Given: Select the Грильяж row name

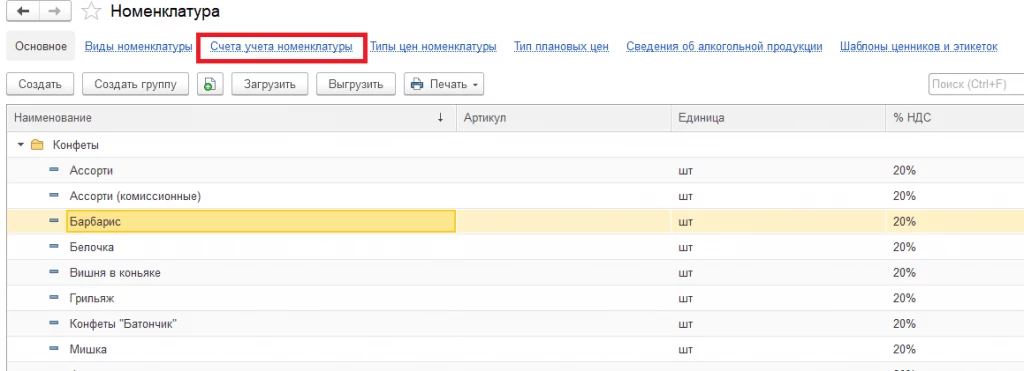Looking at the screenshot, I should point(92,298).
